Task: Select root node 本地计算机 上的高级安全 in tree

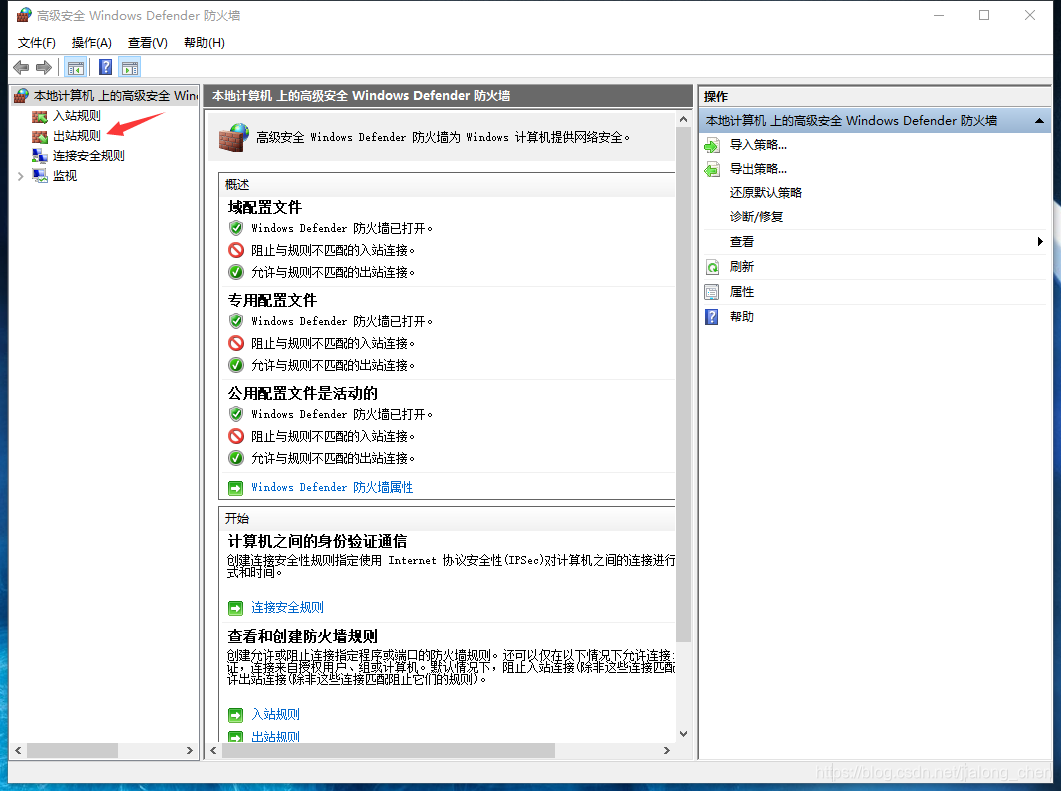Action: pos(115,95)
